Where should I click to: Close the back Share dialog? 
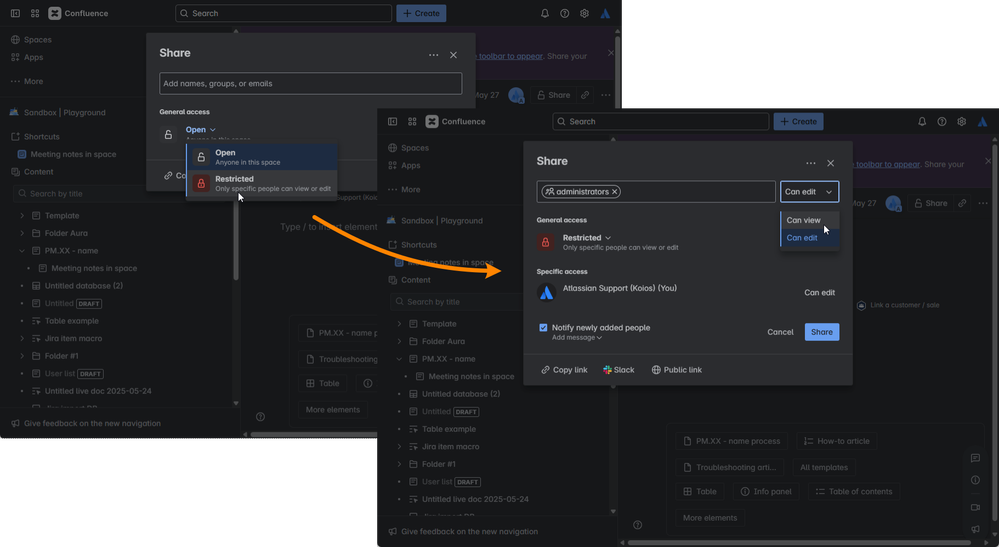[453, 55]
